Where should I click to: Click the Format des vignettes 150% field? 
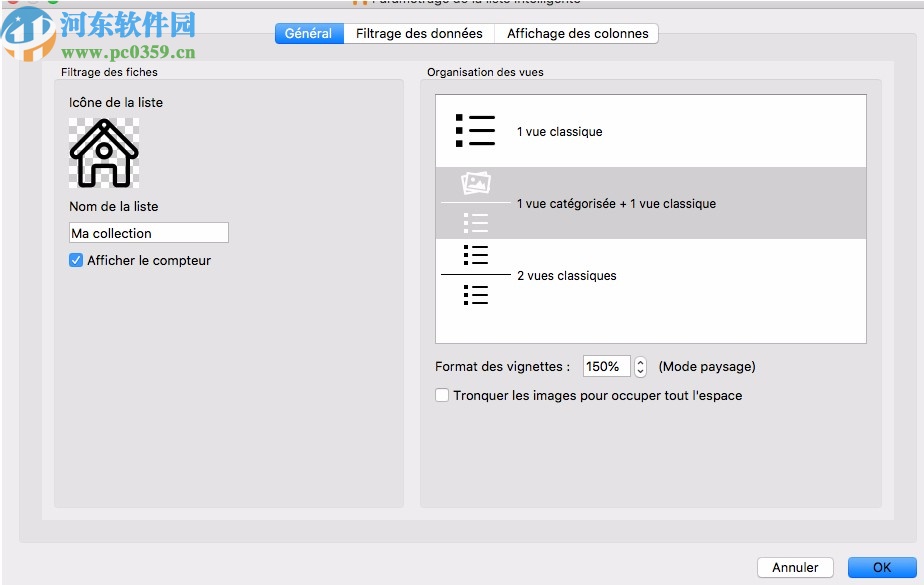606,366
